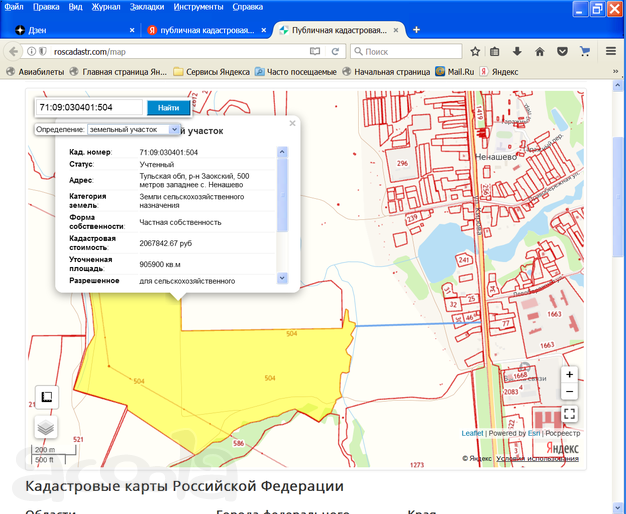
Task: Open the Firefox hamburger menu
Action: [610, 52]
